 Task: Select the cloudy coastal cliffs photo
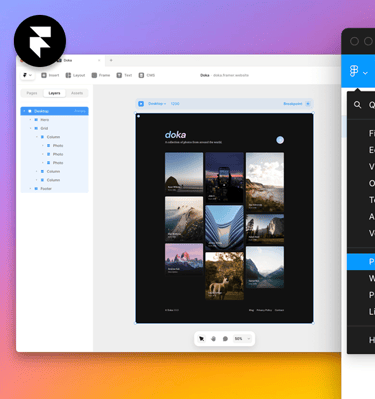[265, 182]
